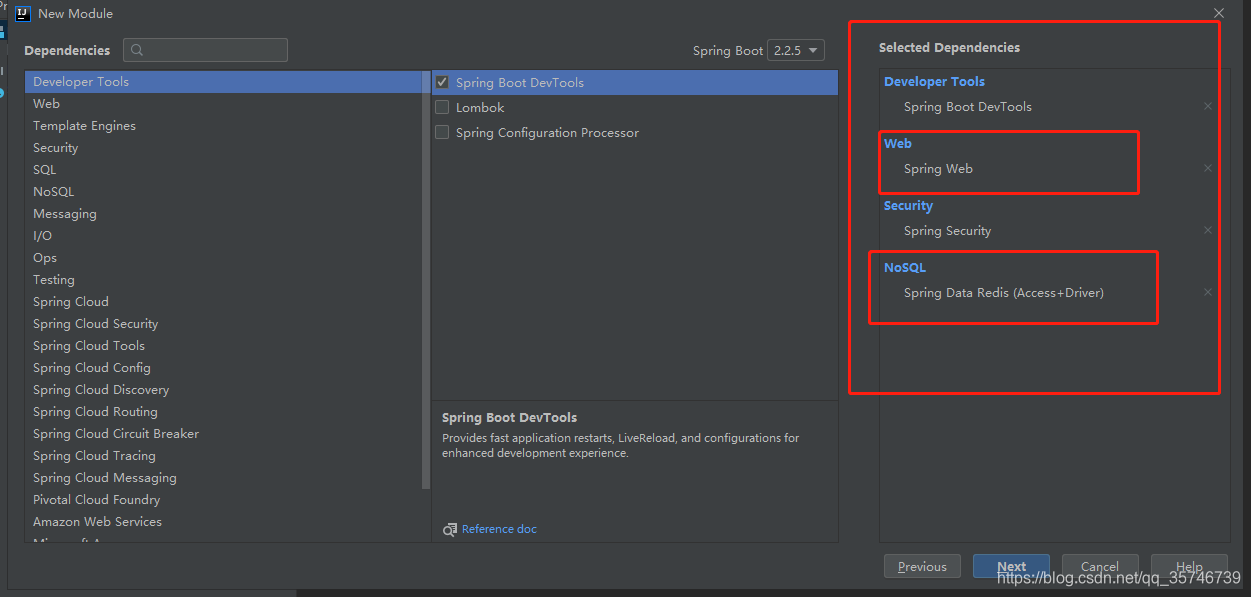1251x597 pixels.
Task: Click the Cancel button
Action: 1100,566
